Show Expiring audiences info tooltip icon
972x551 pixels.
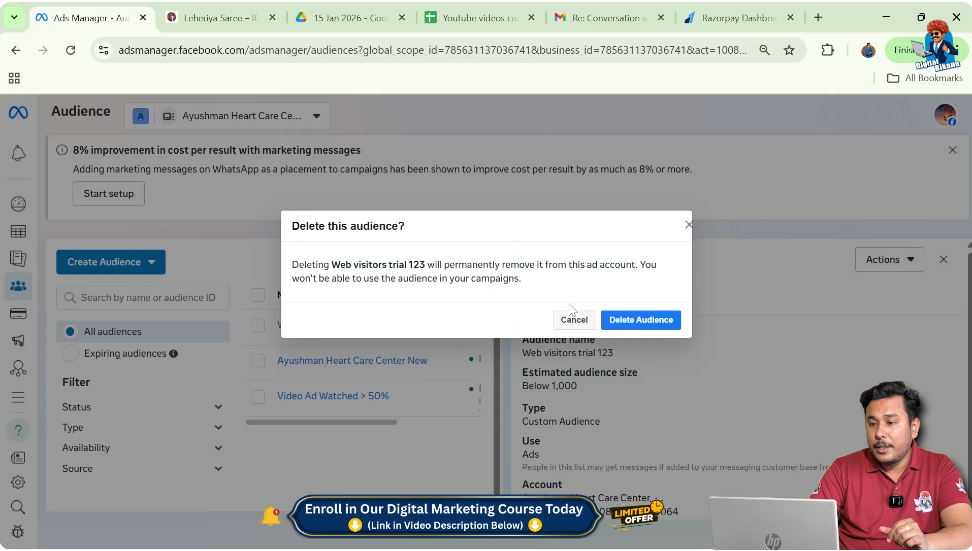click(174, 354)
